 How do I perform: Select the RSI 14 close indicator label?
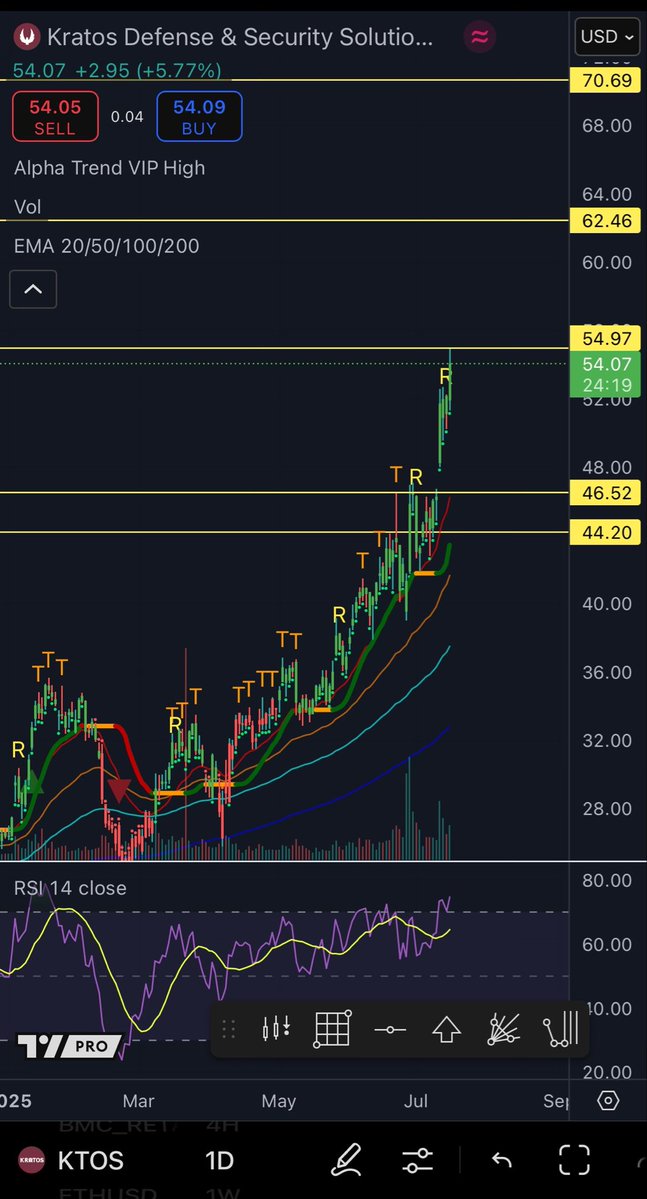[x=70, y=888]
